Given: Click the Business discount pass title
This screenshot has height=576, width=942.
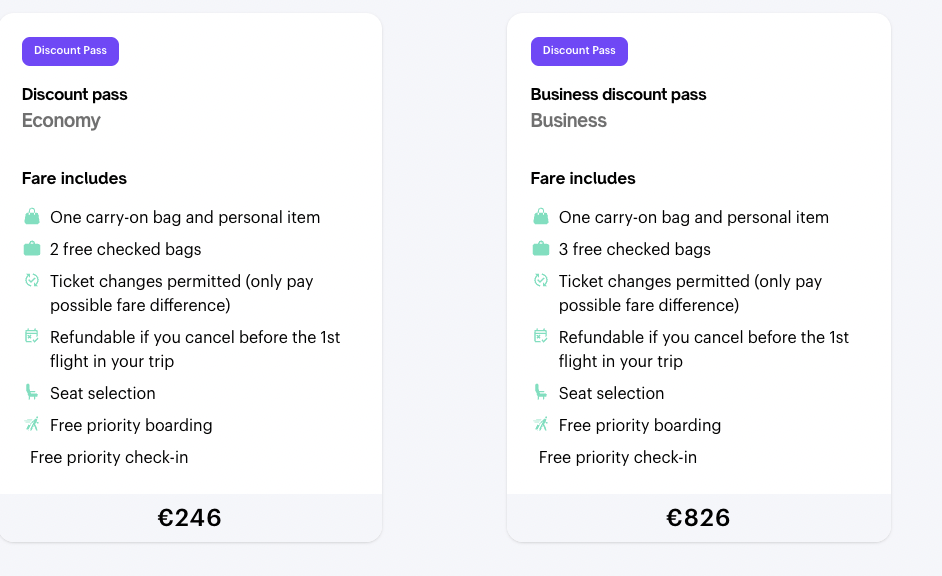Looking at the screenshot, I should (618, 95).
